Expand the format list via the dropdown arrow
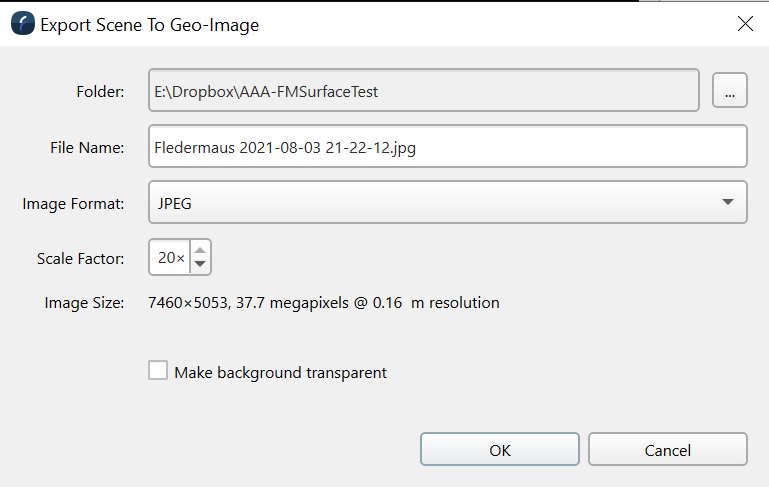The image size is (769, 487). pyautogui.click(x=727, y=203)
